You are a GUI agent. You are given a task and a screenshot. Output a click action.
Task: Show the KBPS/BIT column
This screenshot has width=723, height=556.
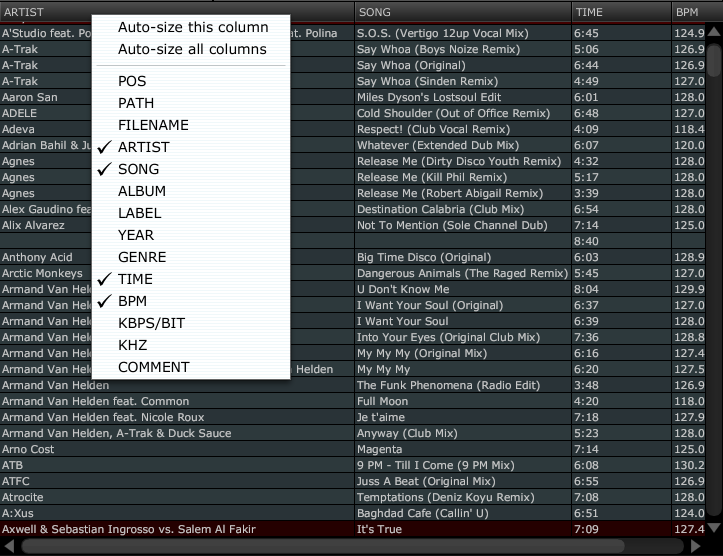(x=151, y=323)
